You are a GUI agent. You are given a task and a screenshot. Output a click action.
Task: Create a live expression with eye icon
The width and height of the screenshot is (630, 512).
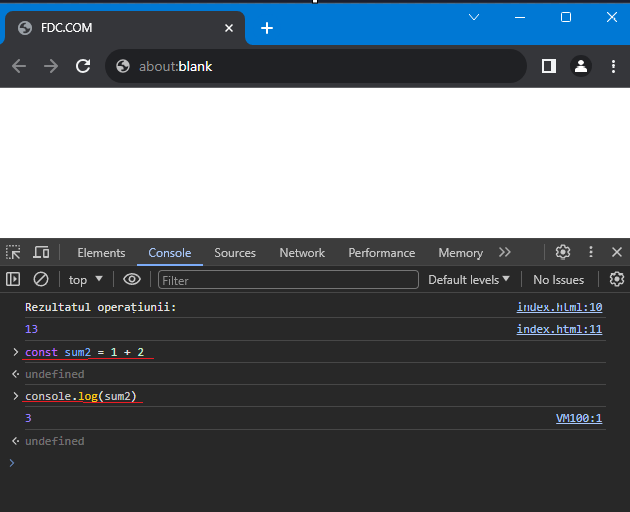(132, 279)
